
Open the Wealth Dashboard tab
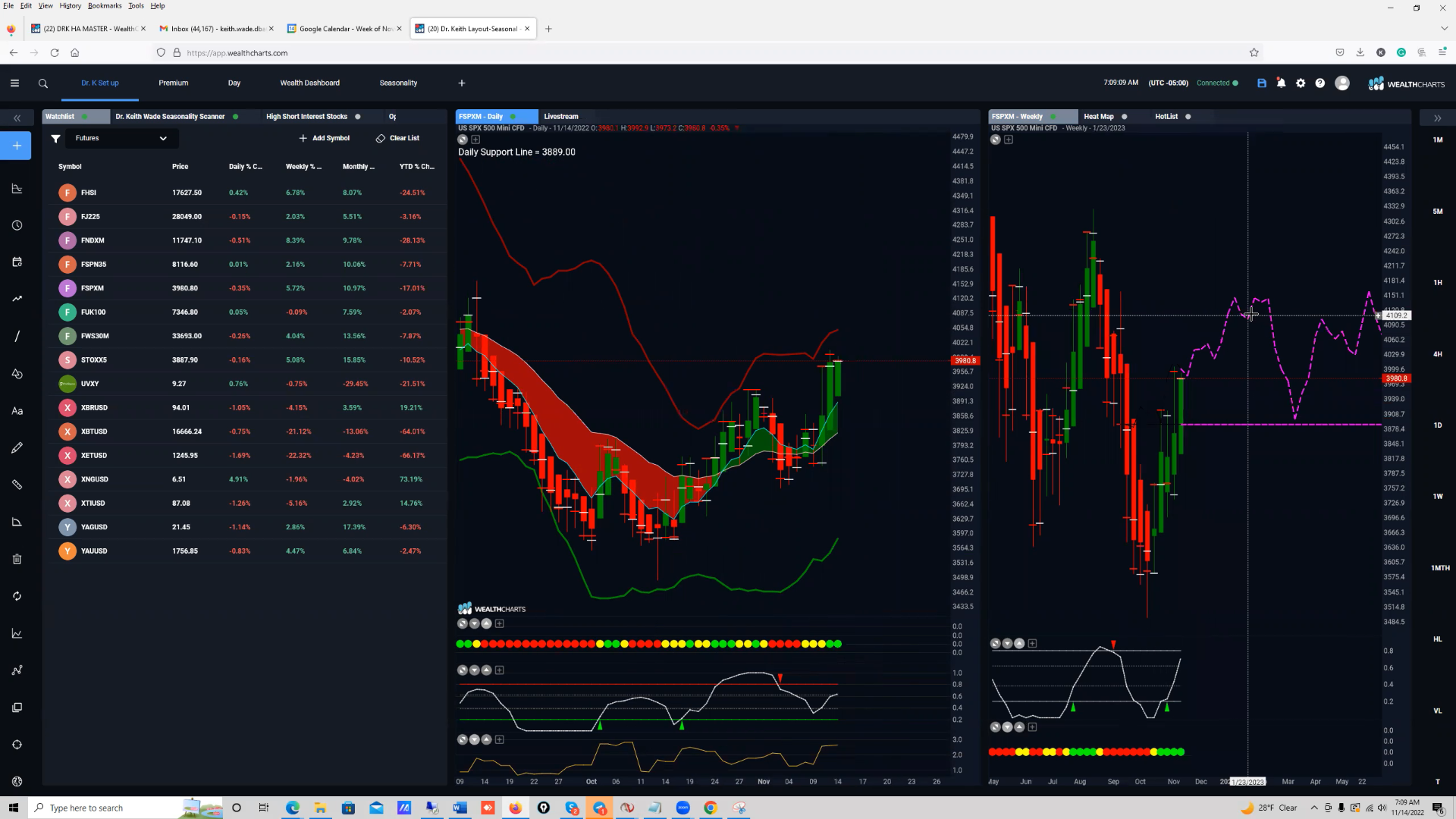[x=310, y=83]
